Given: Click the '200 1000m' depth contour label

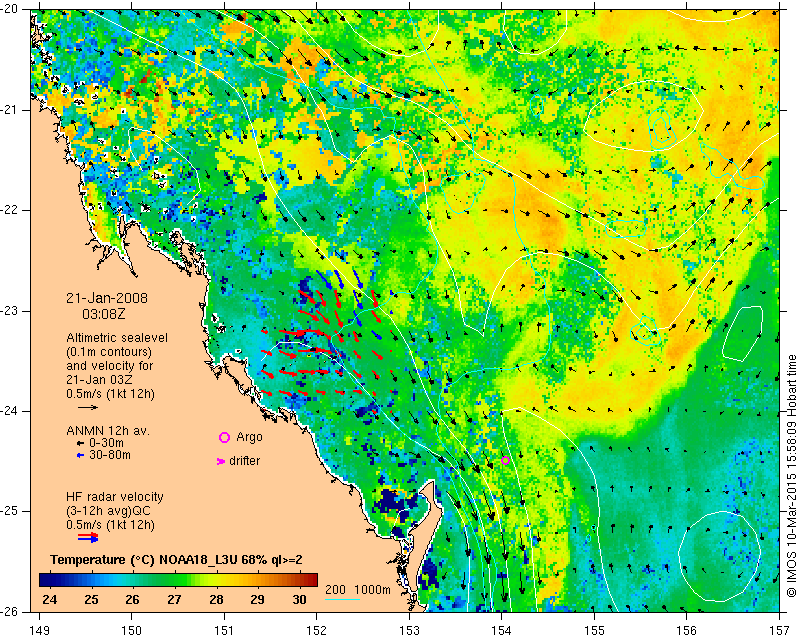Looking at the screenshot, I should 358,589.
